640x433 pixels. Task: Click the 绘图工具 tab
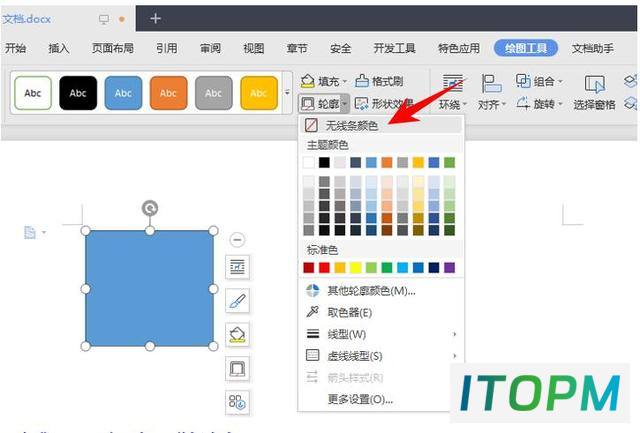526,48
